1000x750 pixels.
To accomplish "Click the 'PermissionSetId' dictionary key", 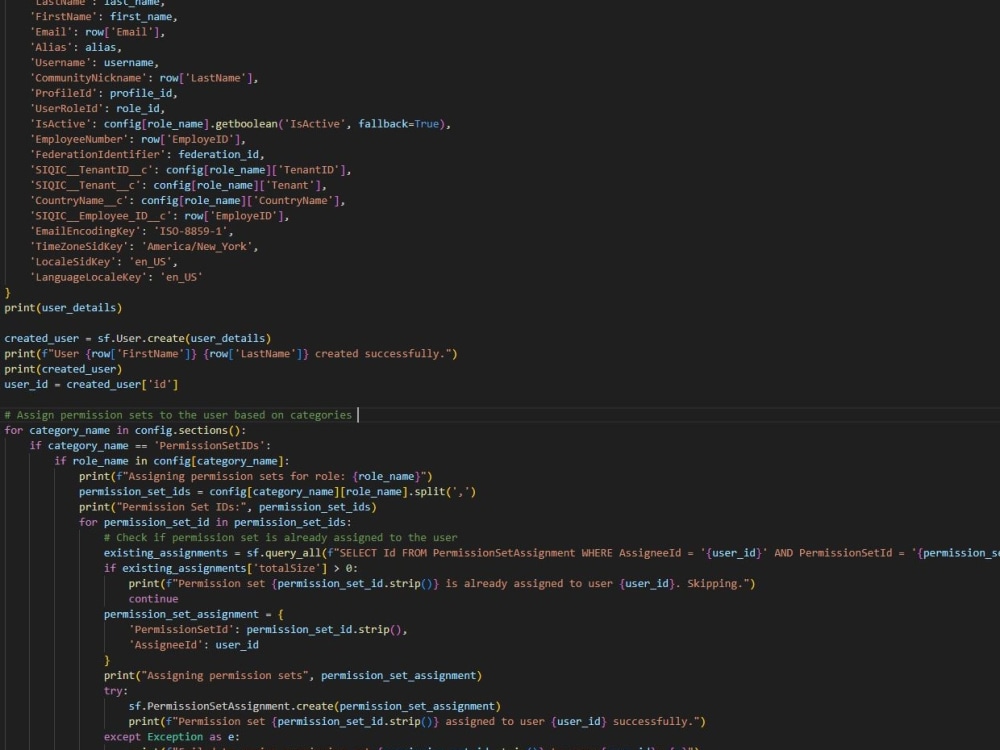I will 182,629.
